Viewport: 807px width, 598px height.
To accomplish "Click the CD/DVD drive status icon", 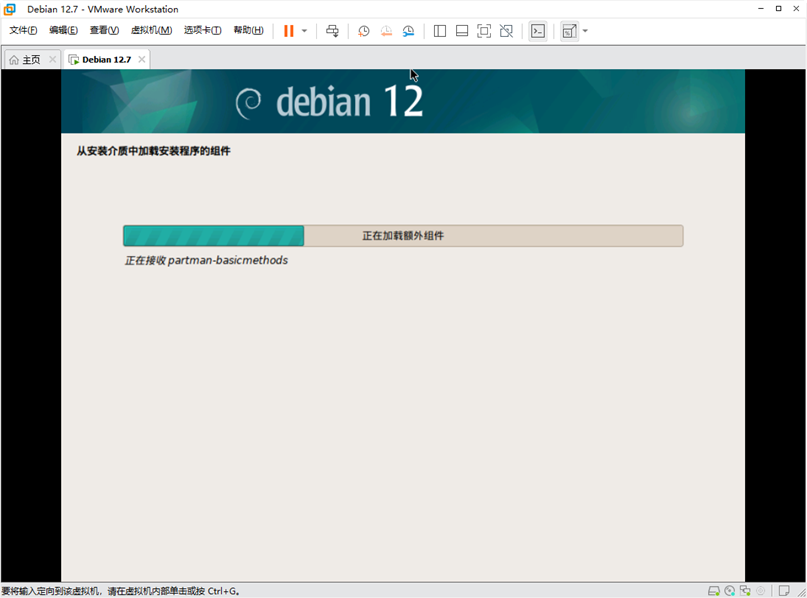I will (x=729, y=591).
